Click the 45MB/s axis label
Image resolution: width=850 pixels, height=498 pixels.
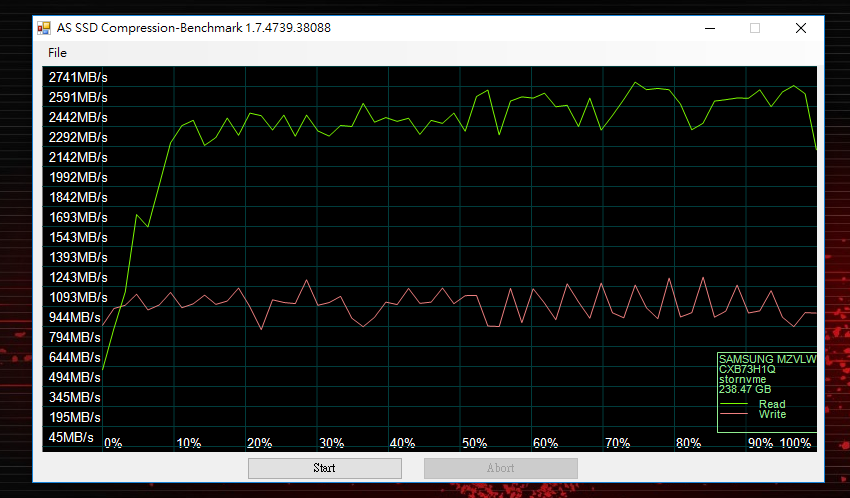coord(71,437)
